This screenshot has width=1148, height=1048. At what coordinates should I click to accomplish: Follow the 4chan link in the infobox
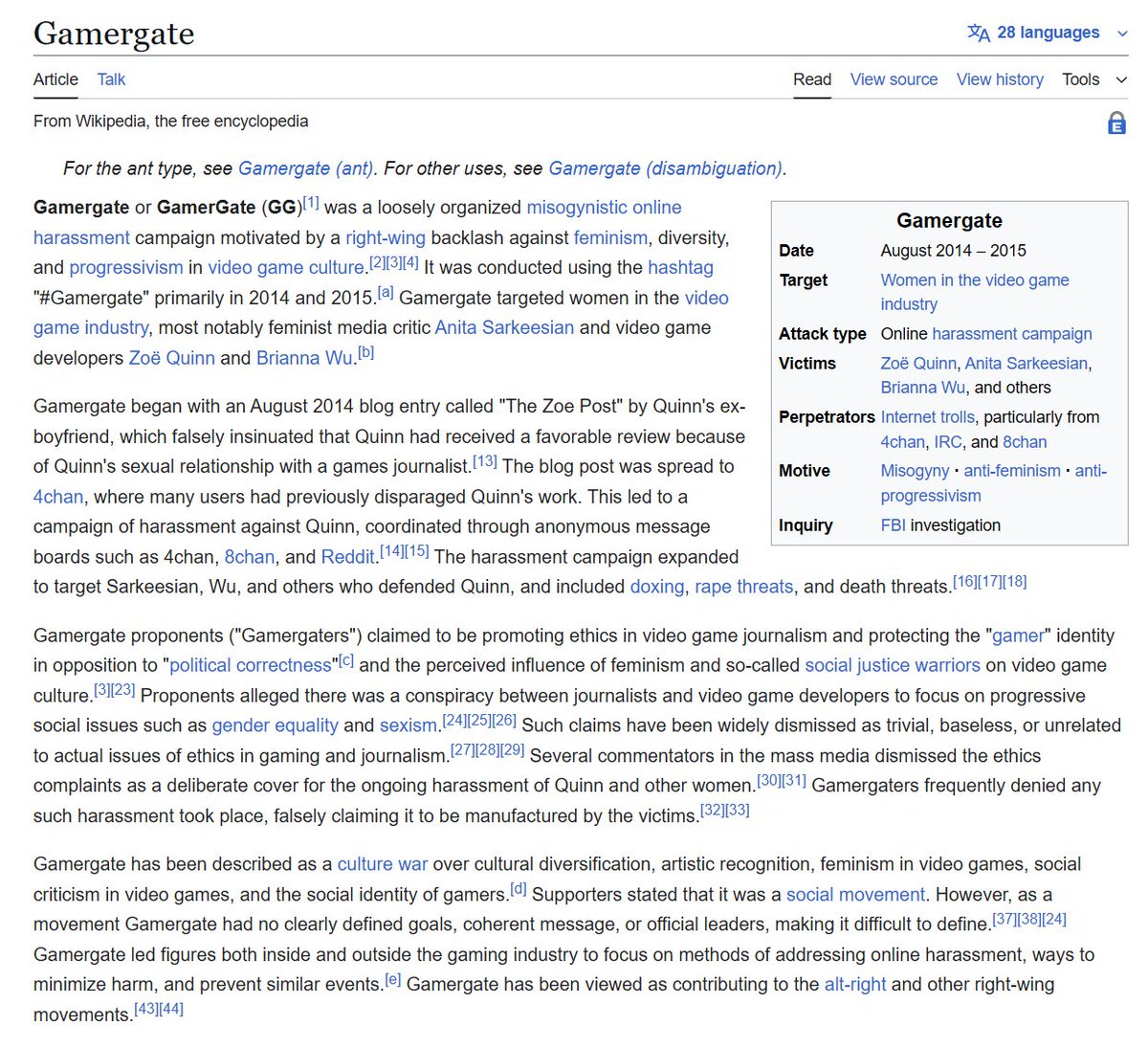[902, 442]
